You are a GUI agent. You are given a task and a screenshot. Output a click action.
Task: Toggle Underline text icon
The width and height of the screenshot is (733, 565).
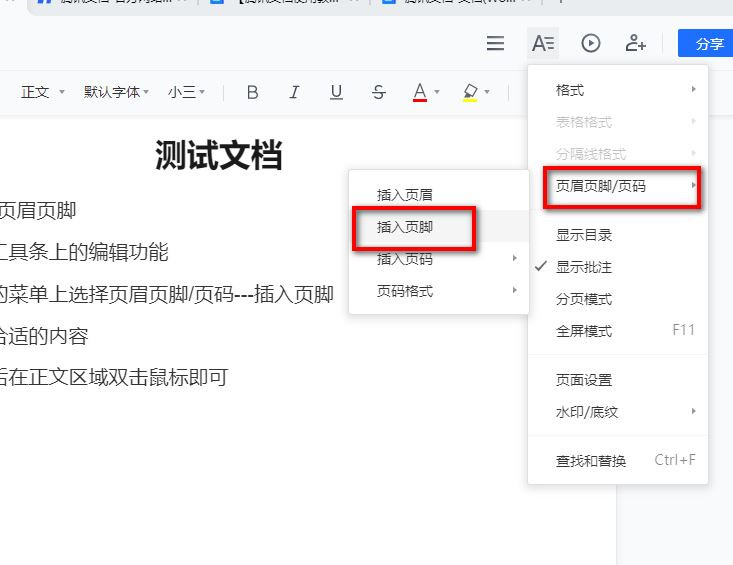[336, 92]
